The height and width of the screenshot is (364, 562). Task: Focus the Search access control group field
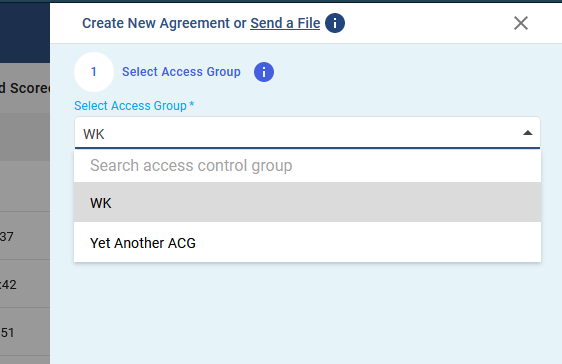point(307,166)
